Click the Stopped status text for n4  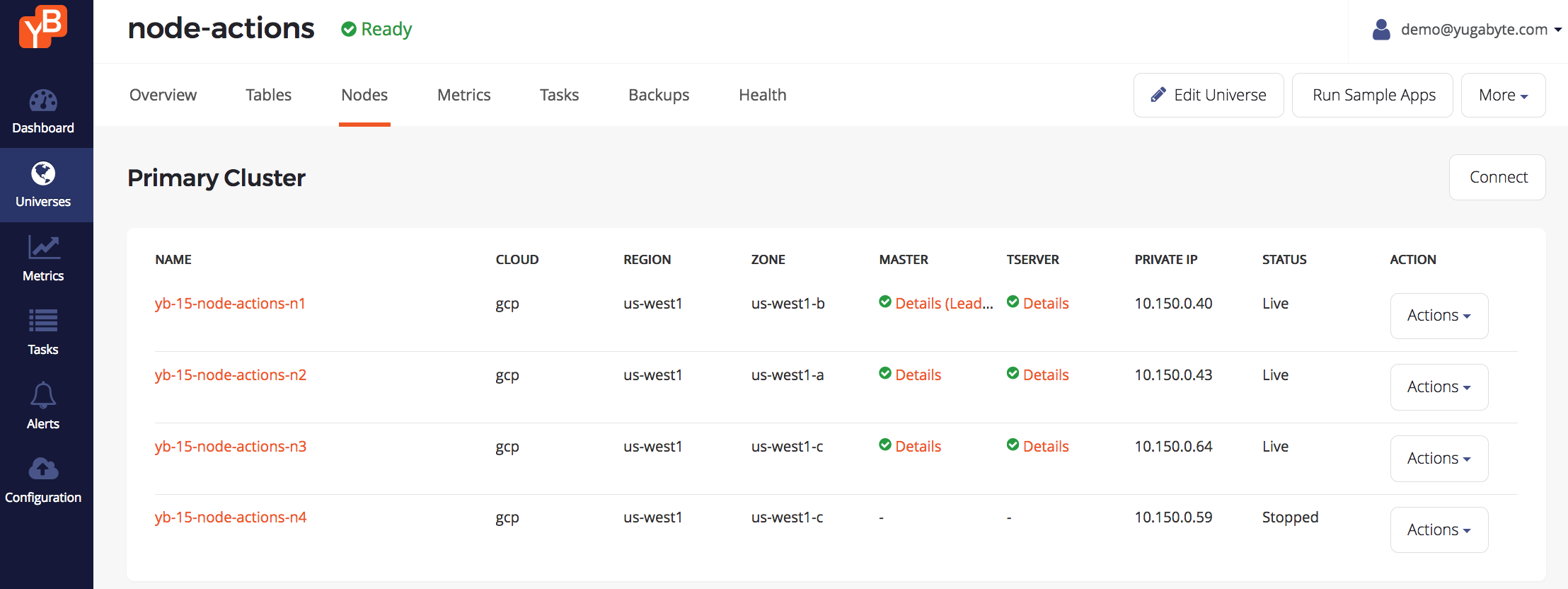(1290, 517)
